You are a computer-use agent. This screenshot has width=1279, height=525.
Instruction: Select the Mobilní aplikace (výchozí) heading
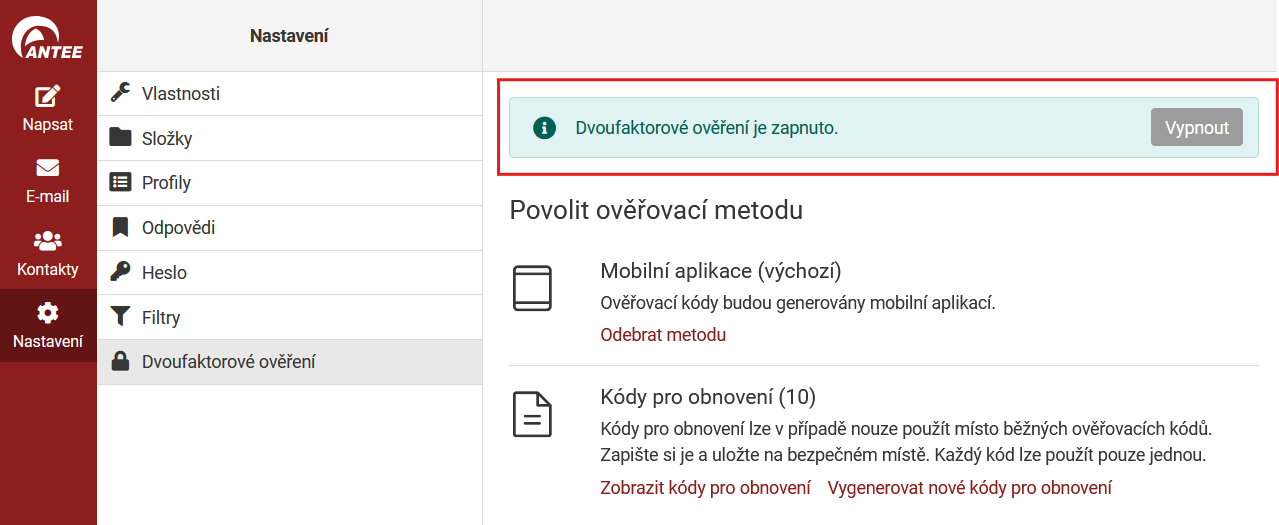point(720,271)
